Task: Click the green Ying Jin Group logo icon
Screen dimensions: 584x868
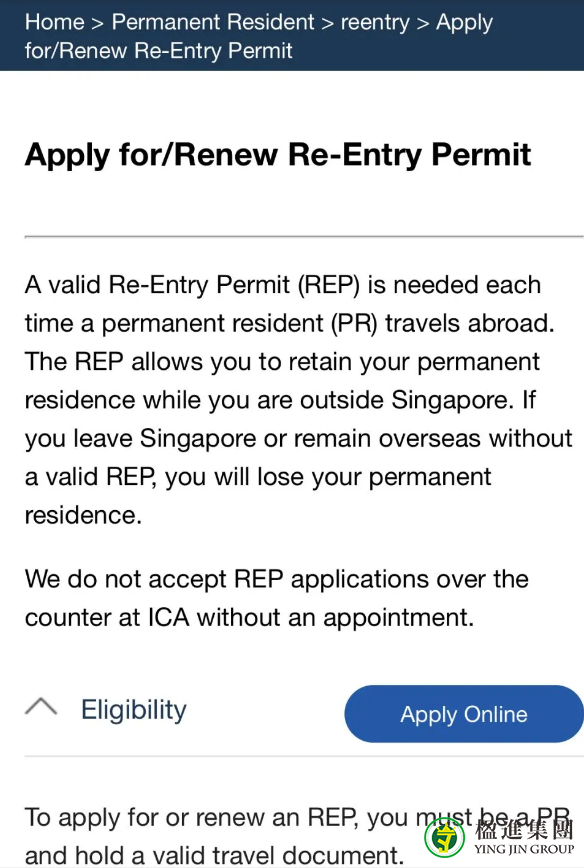Action: [444, 838]
